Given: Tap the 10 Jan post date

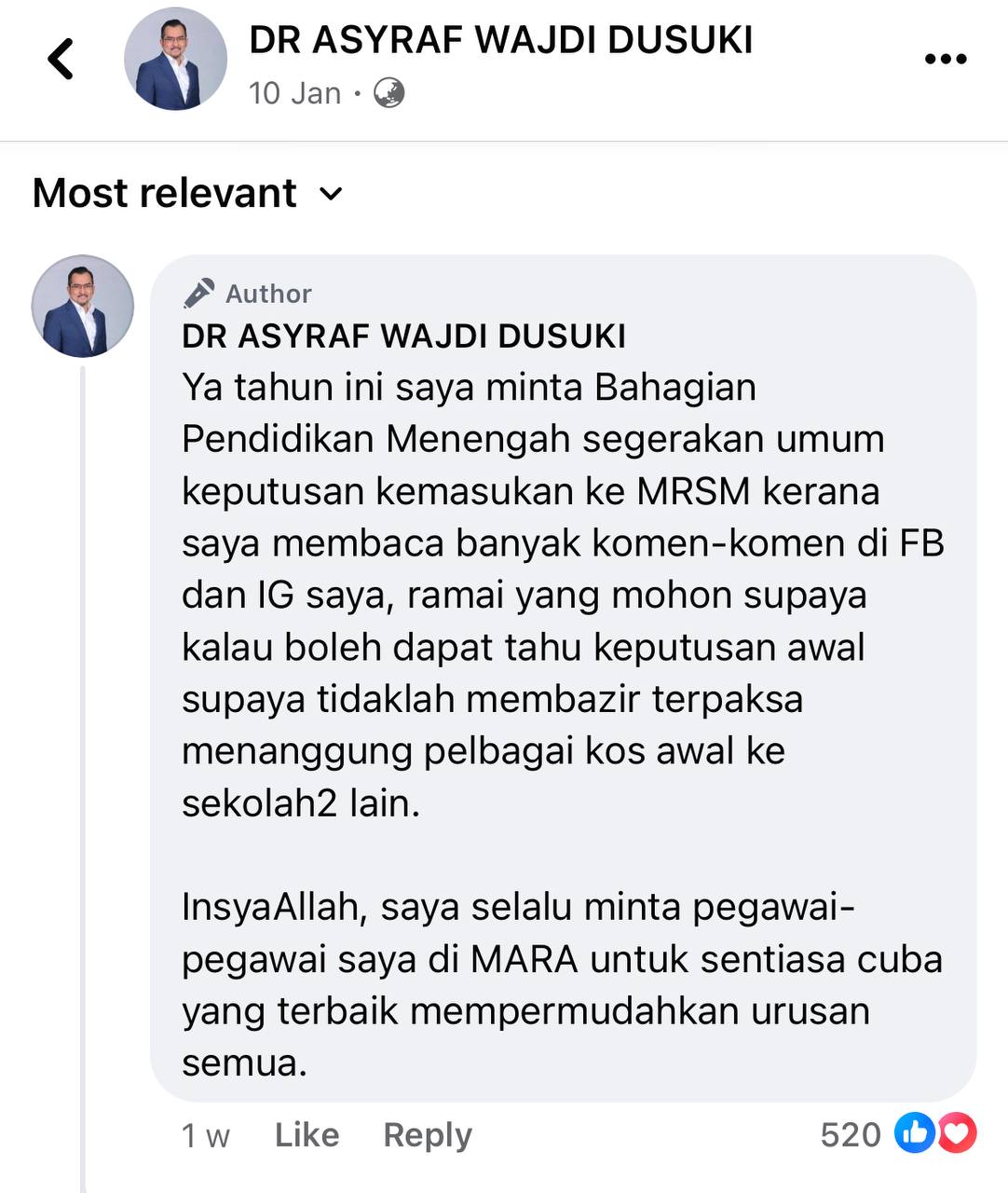Looking at the screenshot, I should point(295,93).
